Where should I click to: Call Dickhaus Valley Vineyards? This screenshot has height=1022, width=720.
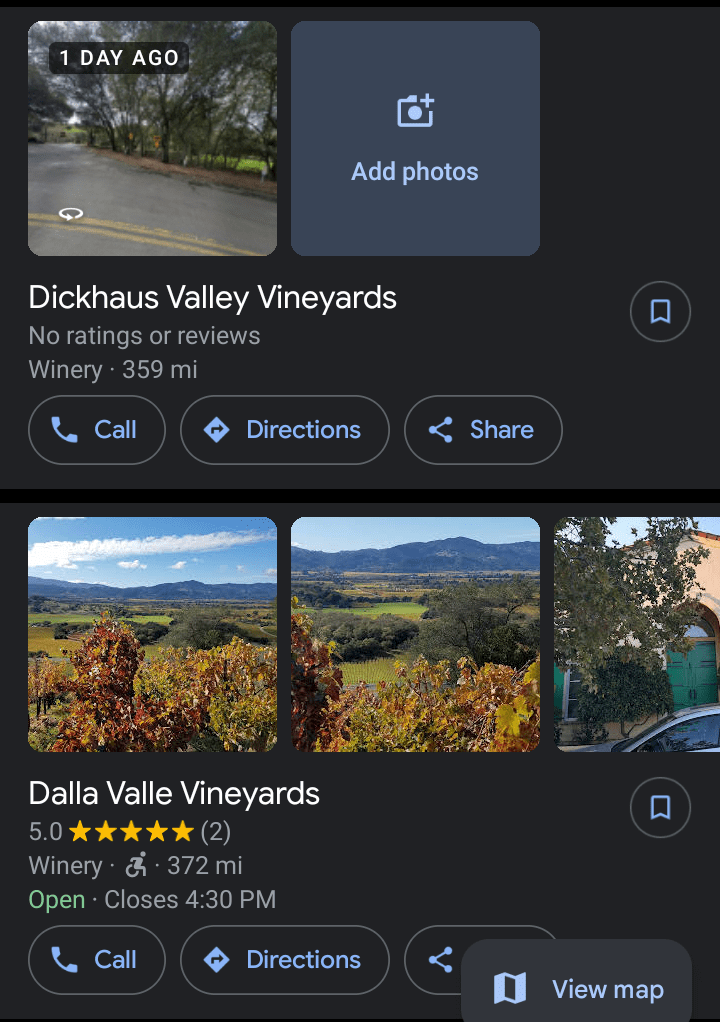click(96, 430)
